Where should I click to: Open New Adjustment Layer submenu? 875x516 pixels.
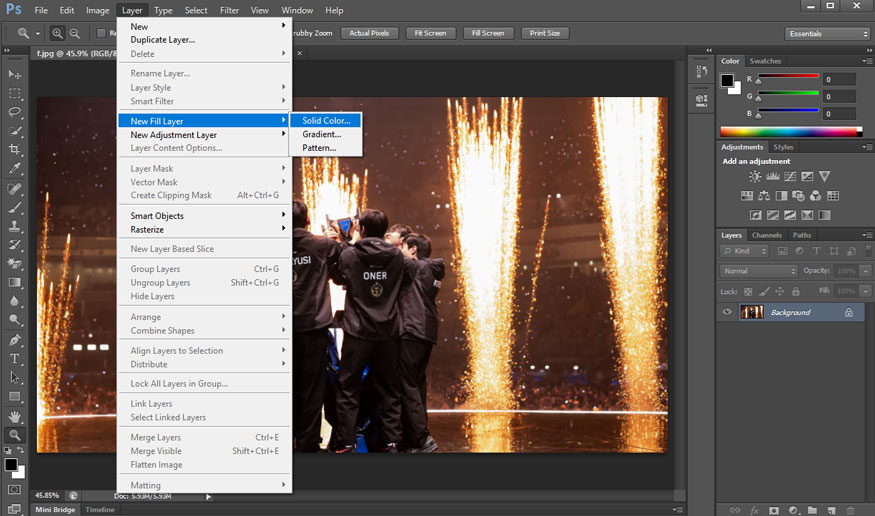[204, 134]
